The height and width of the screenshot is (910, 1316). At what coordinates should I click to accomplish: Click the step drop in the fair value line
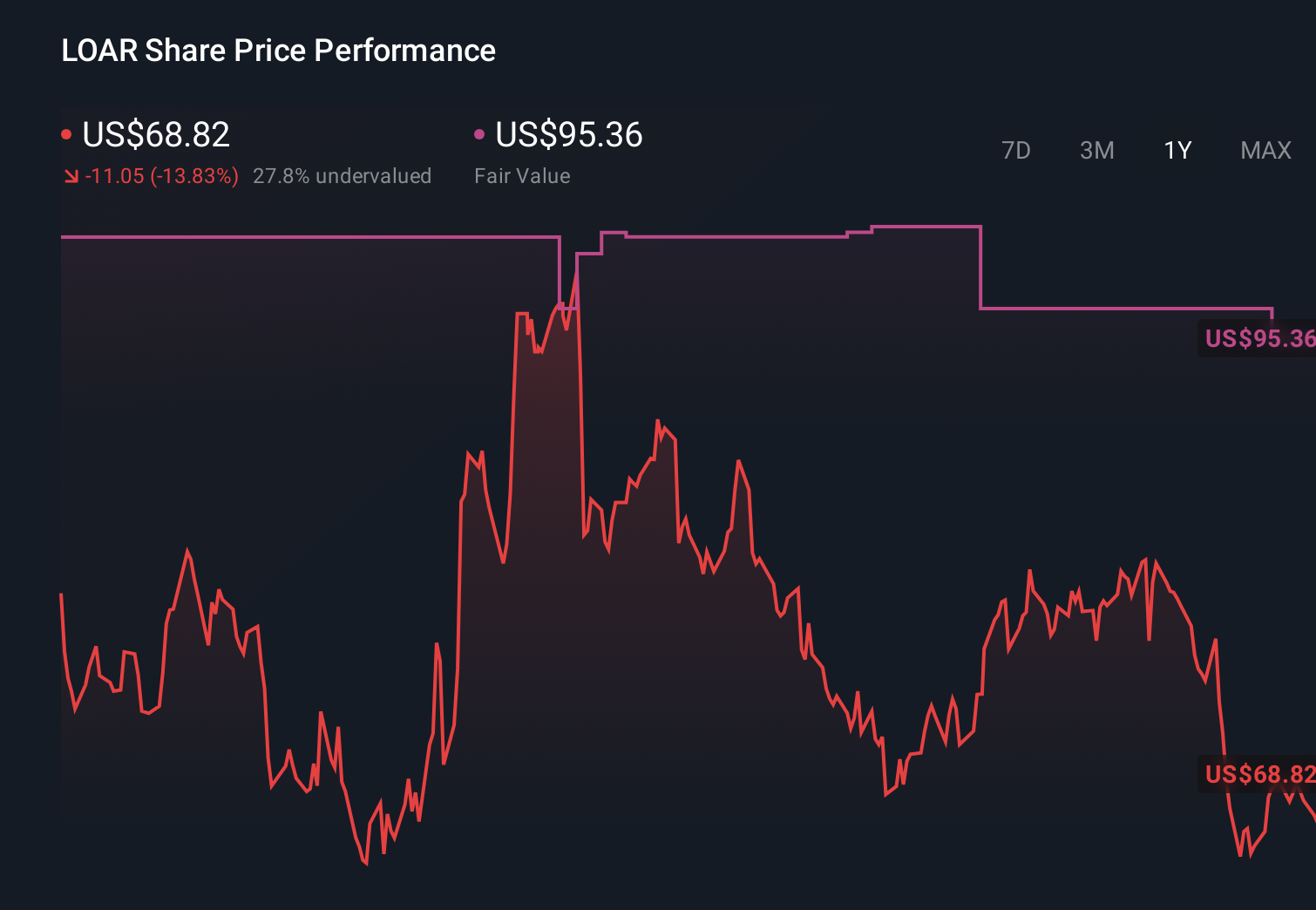pyautogui.click(x=981, y=266)
